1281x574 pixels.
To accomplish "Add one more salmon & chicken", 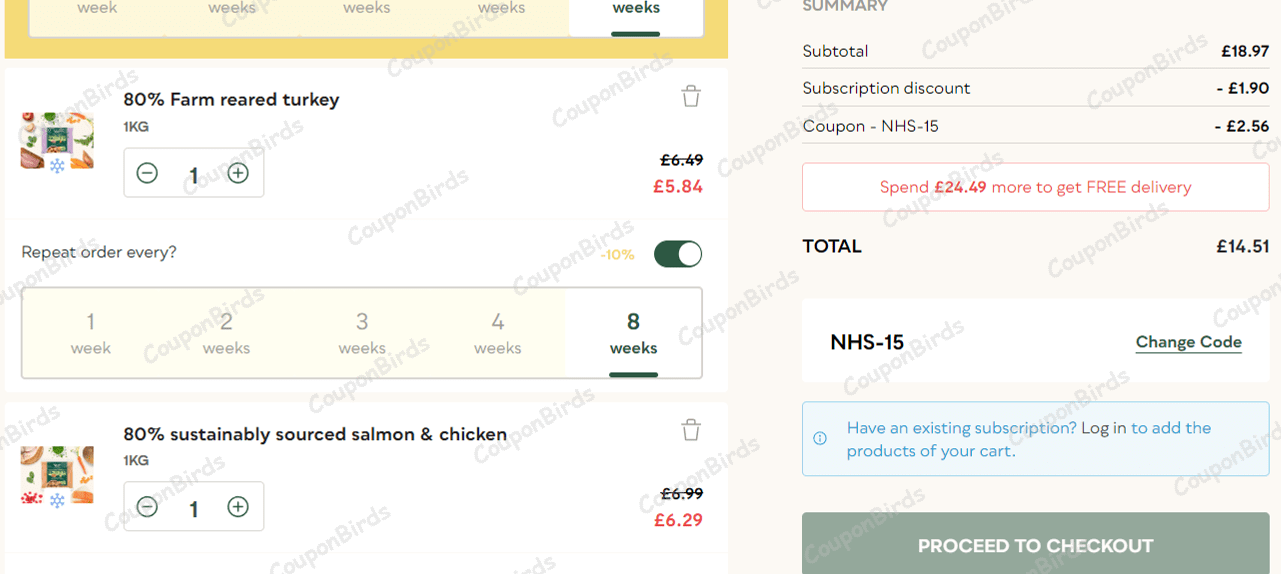I will click(238, 507).
